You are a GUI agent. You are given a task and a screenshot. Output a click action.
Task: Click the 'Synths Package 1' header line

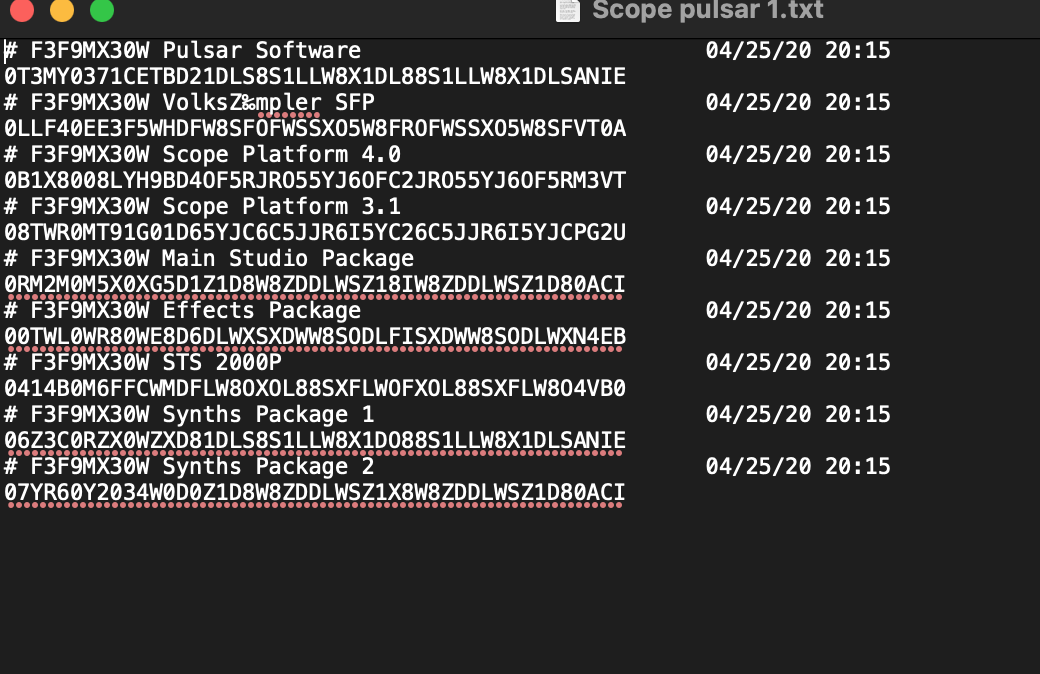pos(447,415)
